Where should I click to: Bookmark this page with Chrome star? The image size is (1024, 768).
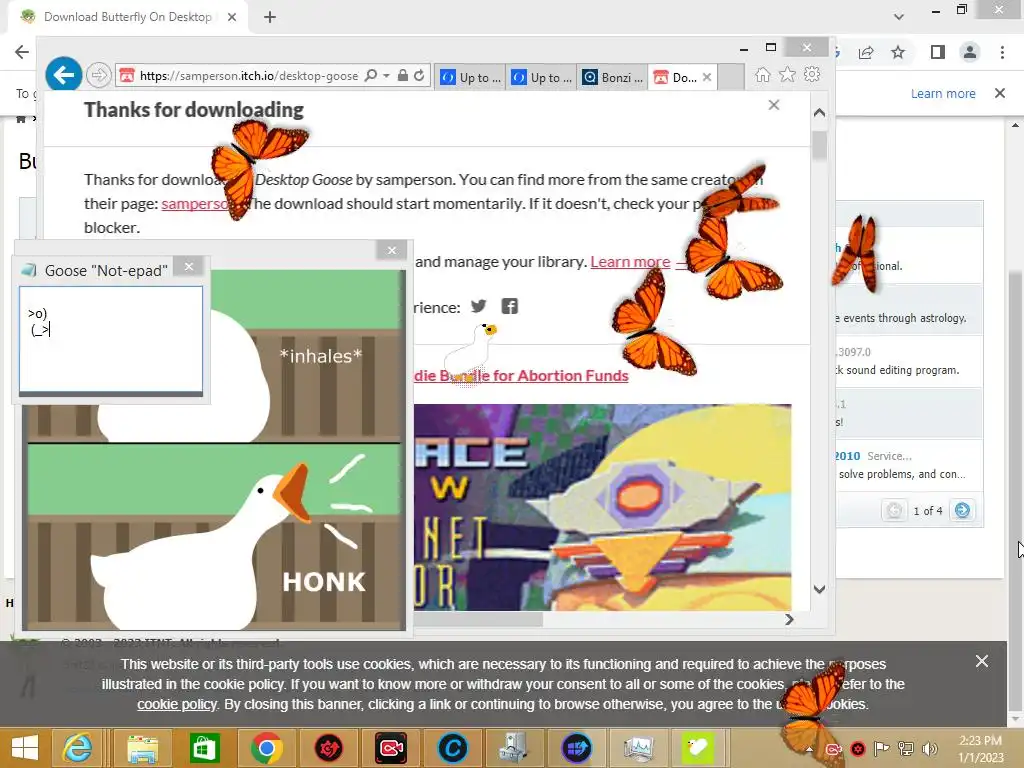898,52
